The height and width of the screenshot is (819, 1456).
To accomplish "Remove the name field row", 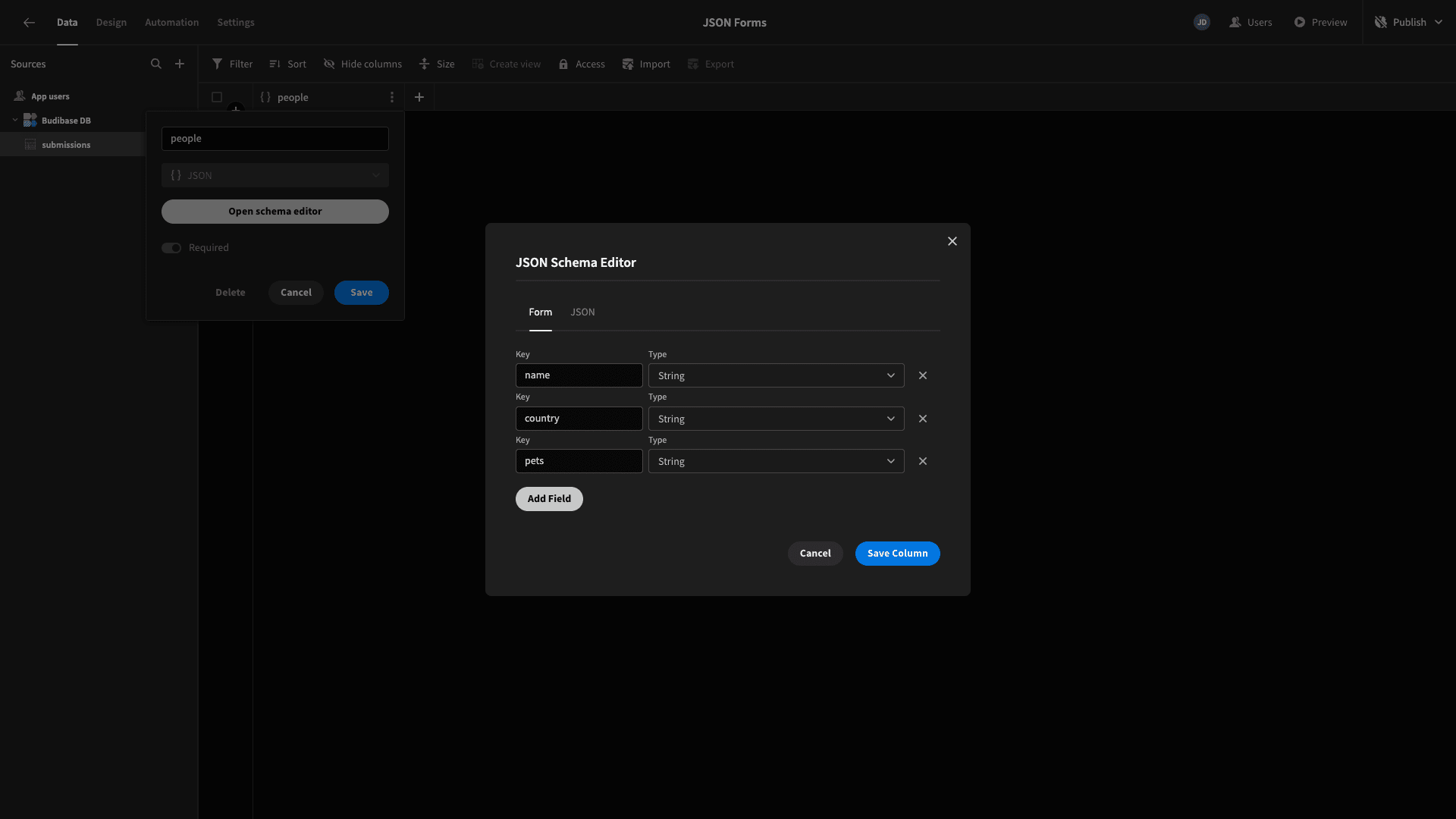I will [x=923, y=375].
